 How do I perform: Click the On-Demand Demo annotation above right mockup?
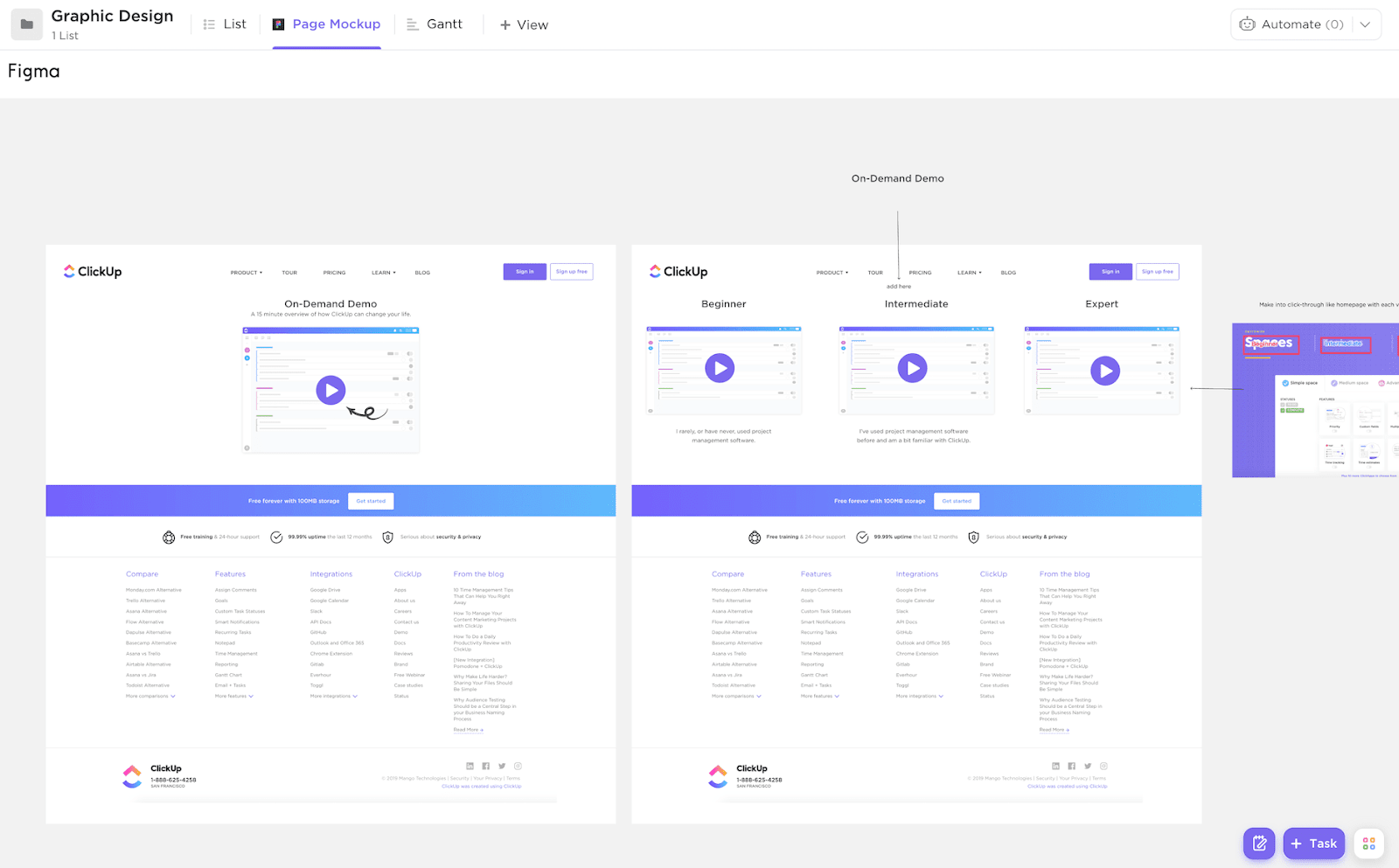(898, 178)
